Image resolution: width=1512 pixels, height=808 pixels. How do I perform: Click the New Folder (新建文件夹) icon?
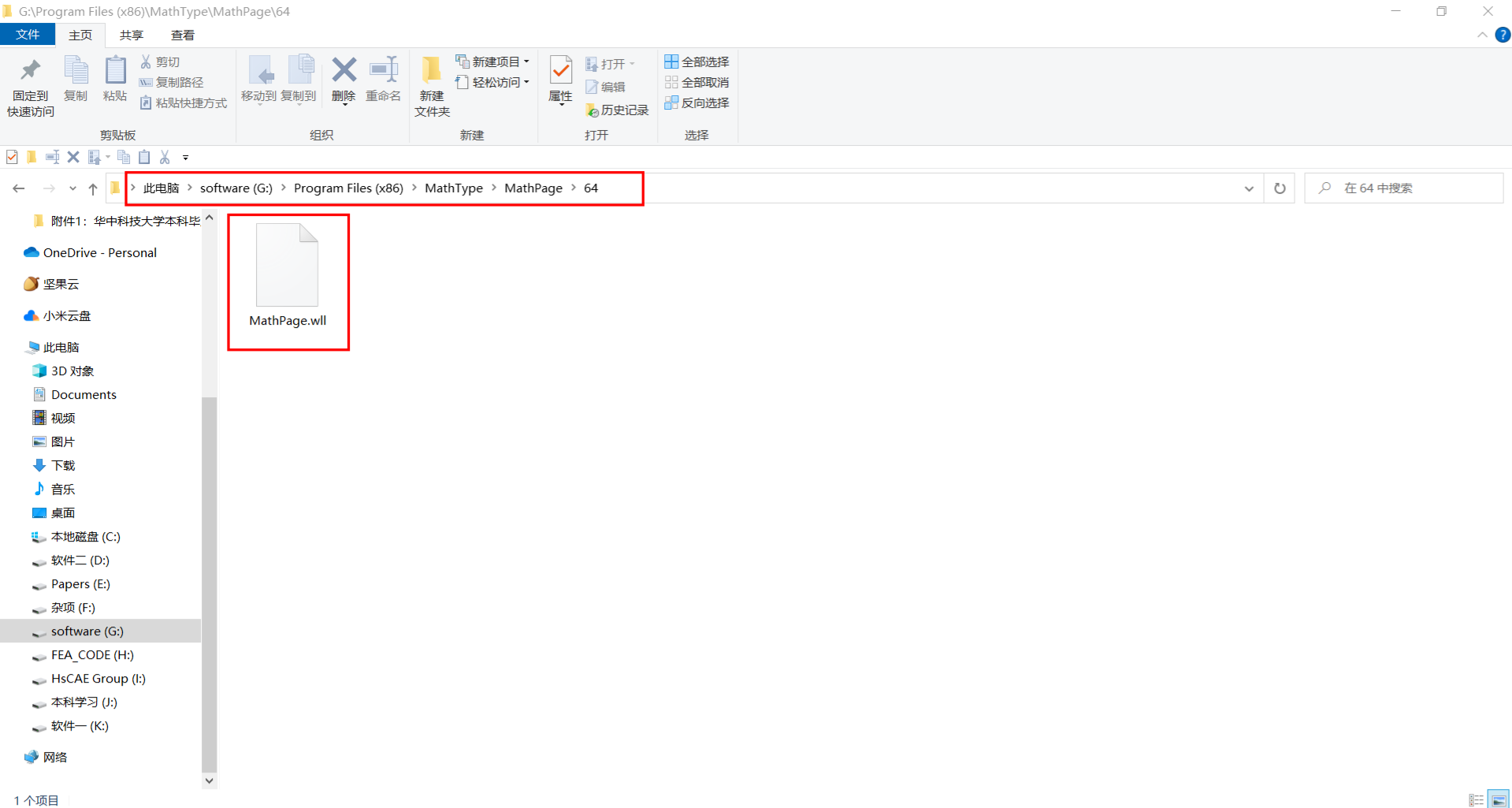click(x=431, y=71)
